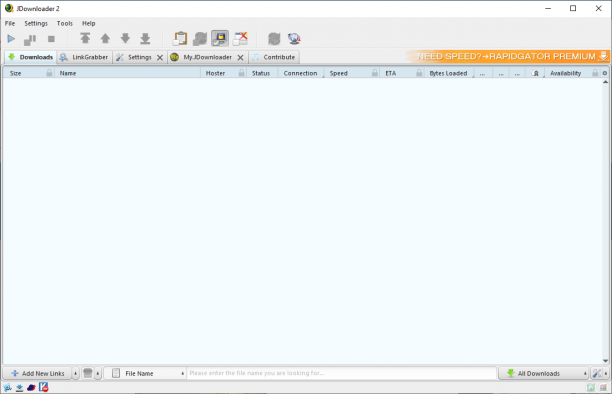This screenshot has width=612, height=394.
Task: Switch to the My.JDownloader tab
Action: tap(207, 57)
